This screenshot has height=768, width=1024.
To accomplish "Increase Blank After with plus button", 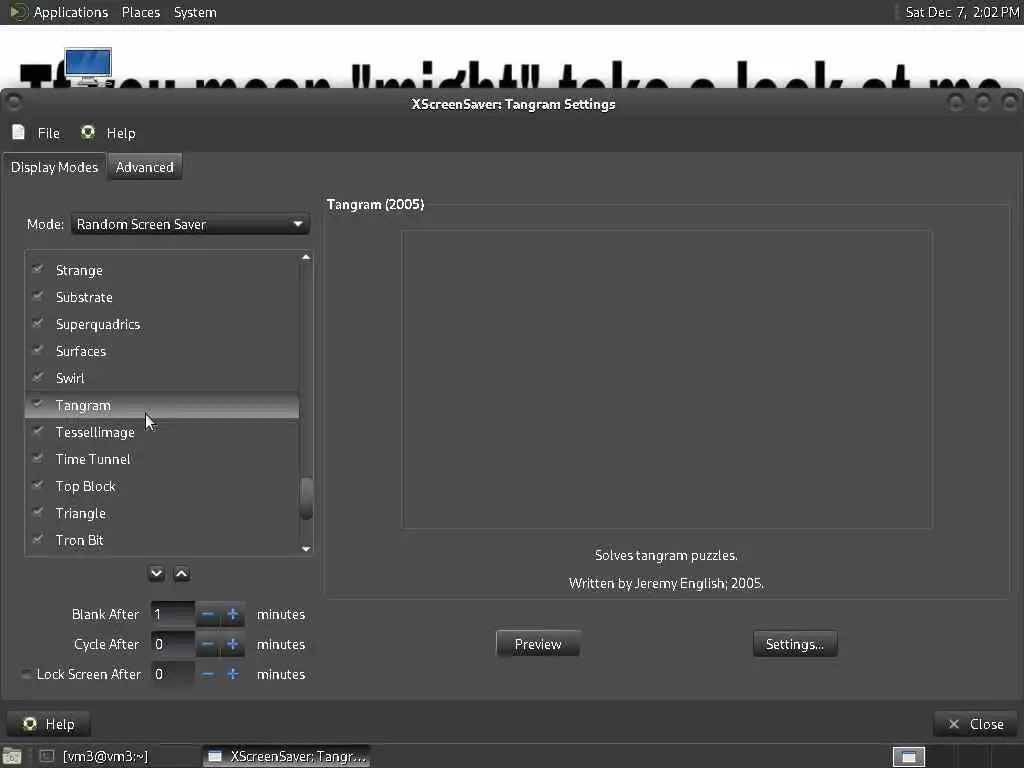I will (x=232, y=615).
